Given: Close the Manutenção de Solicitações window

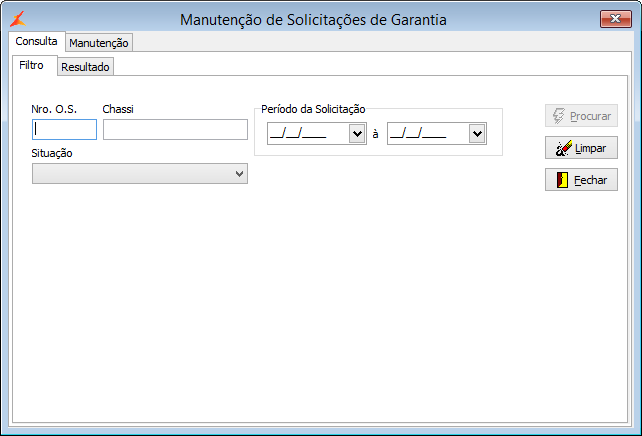Looking at the screenshot, I should click(x=615, y=19).
